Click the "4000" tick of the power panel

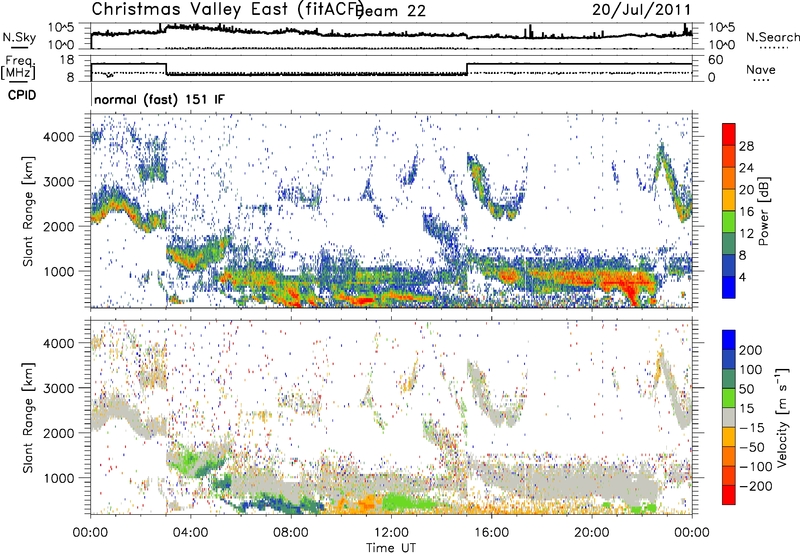(x=59, y=137)
